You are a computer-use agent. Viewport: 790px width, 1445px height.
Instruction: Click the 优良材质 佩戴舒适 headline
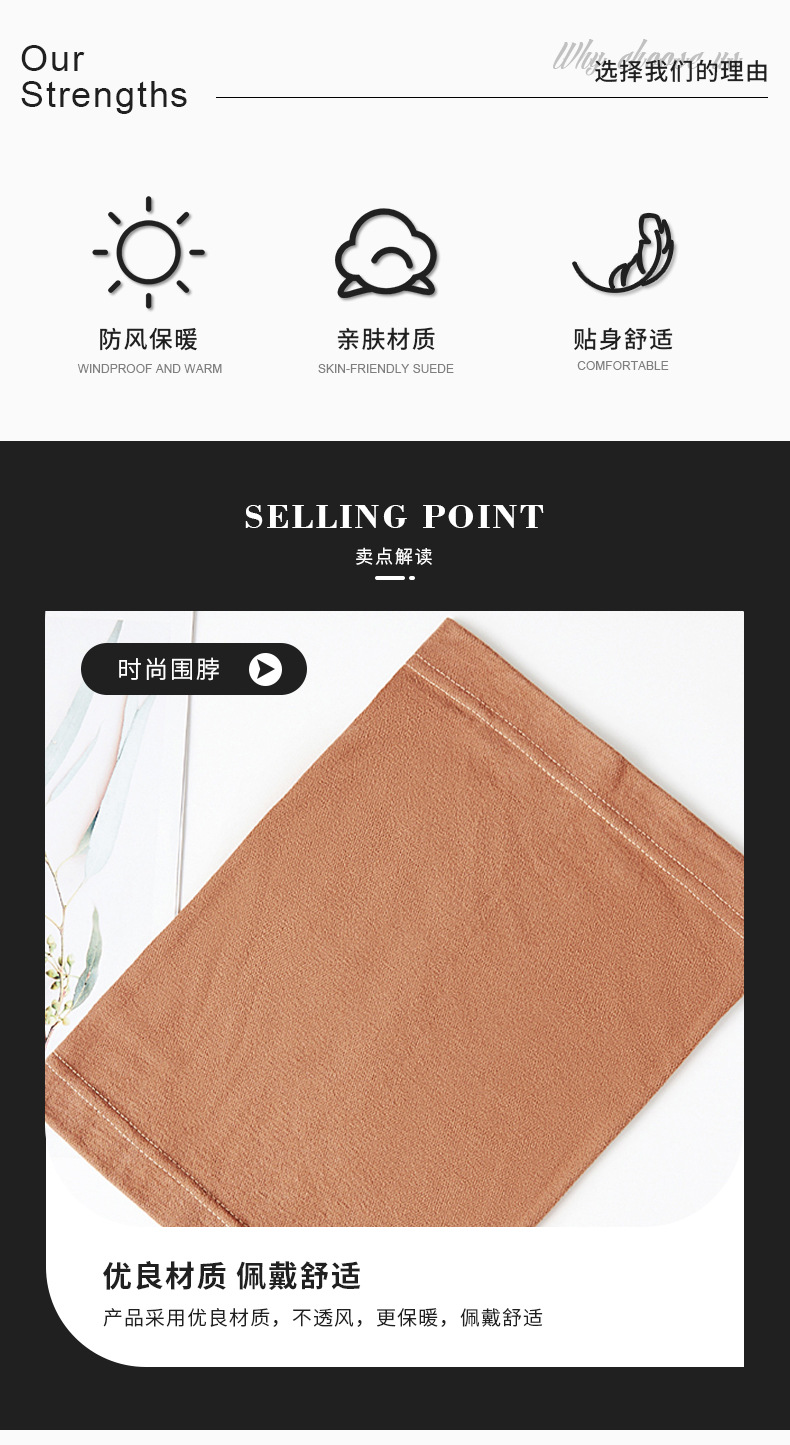click(232, 1276)
